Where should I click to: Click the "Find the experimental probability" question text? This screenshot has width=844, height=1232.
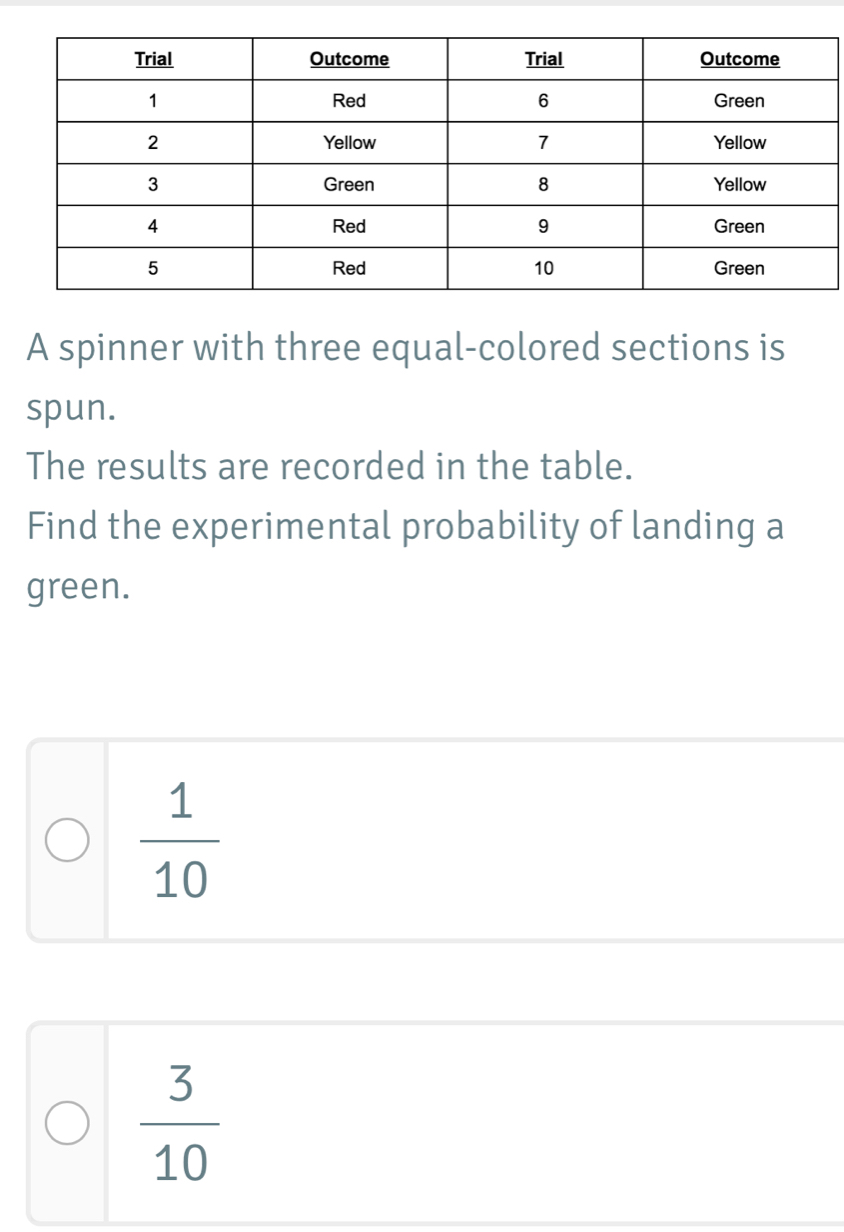coord(405,524)
